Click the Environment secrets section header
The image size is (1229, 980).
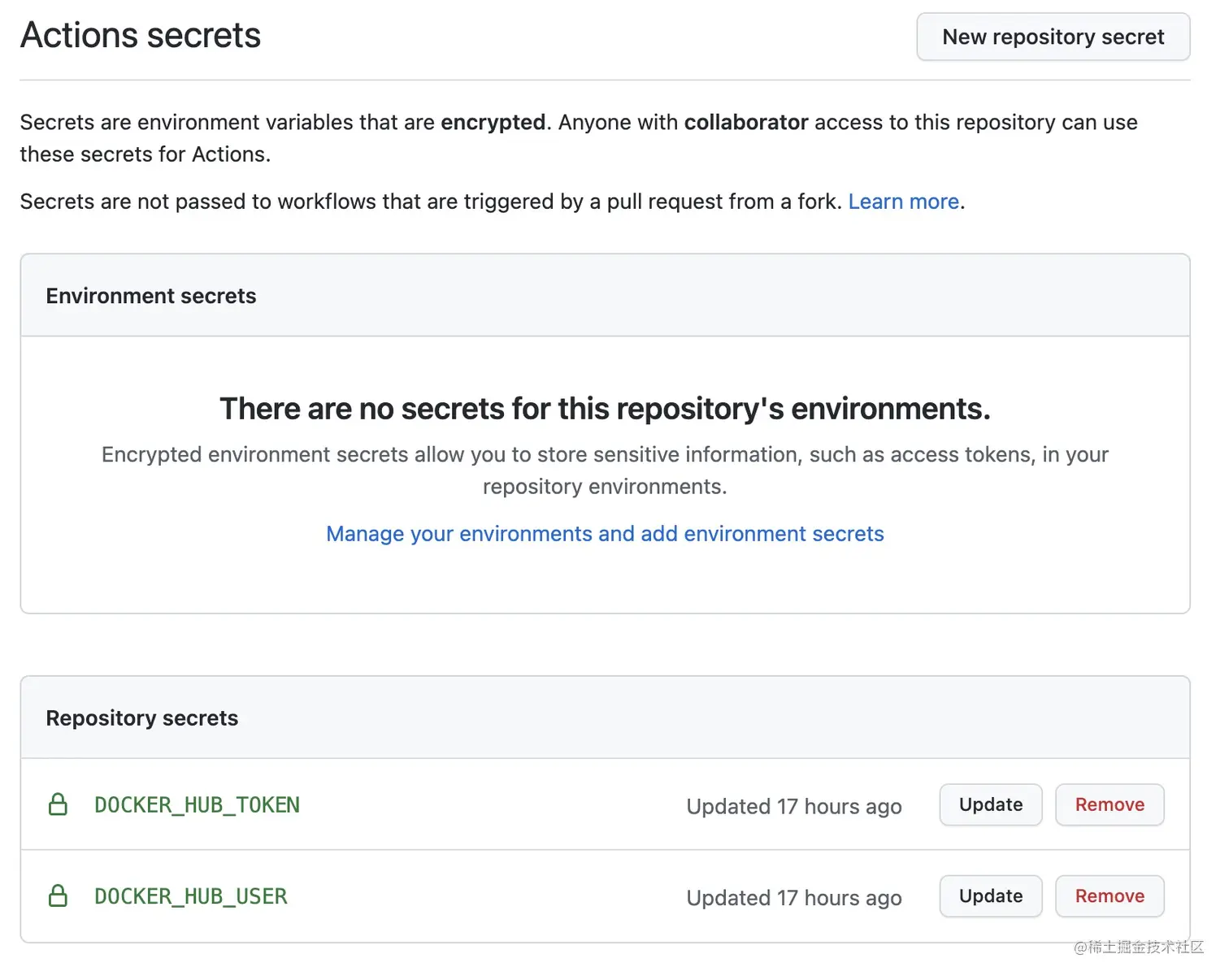(151, 296)
